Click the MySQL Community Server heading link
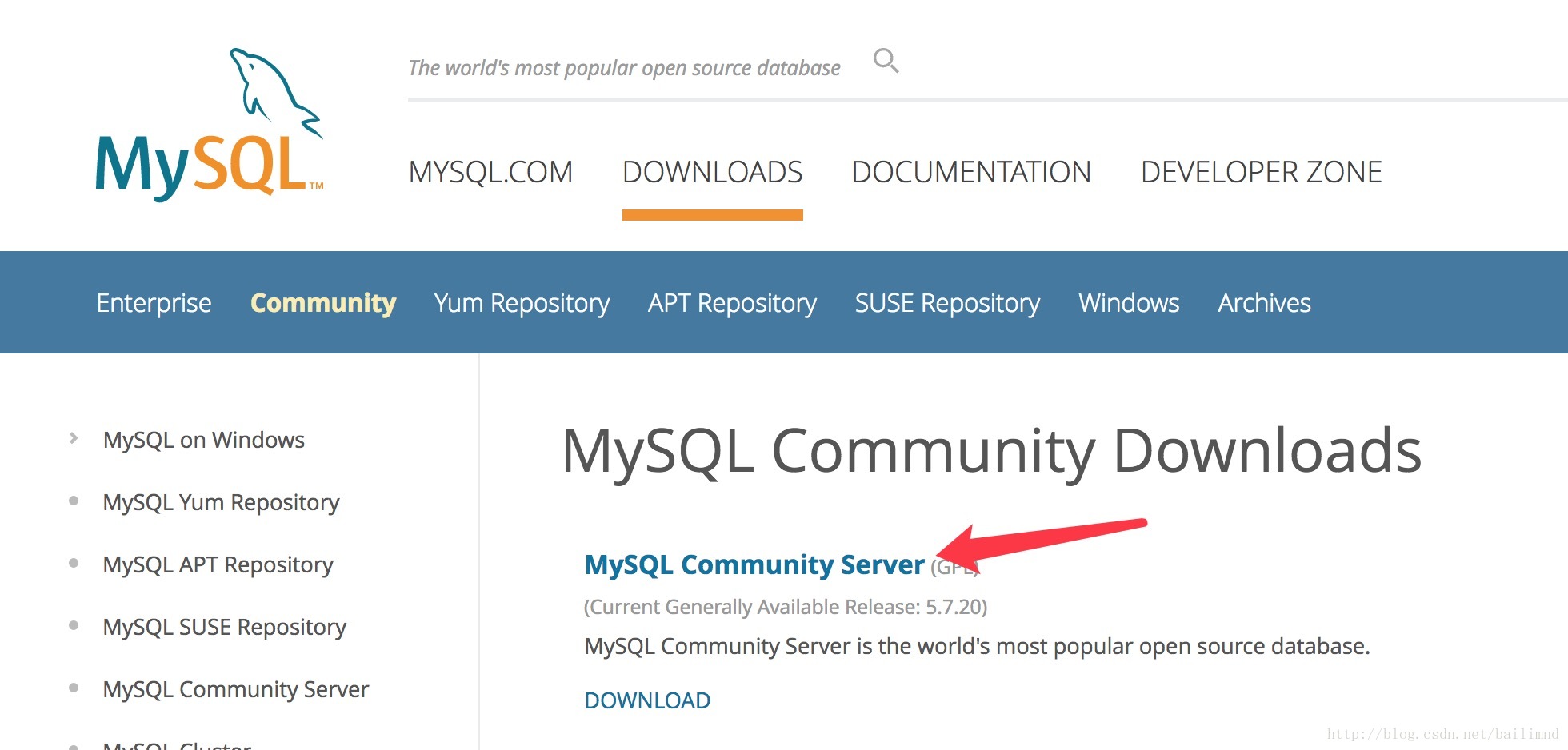 [x=754, y=565]
